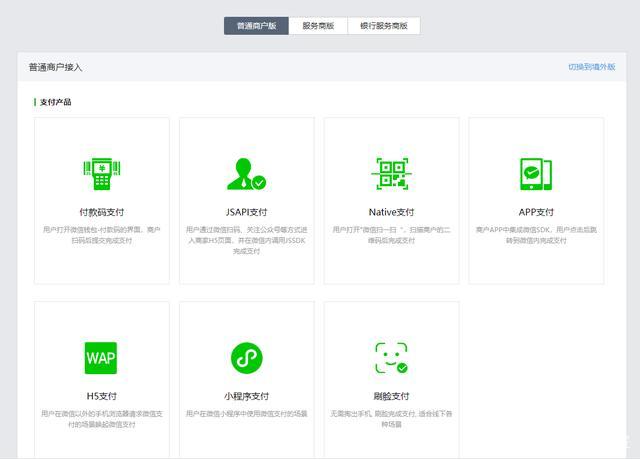Open the 付款码支付 title link
The height and width of the screenshot is (460, 640).
(101, 212)
